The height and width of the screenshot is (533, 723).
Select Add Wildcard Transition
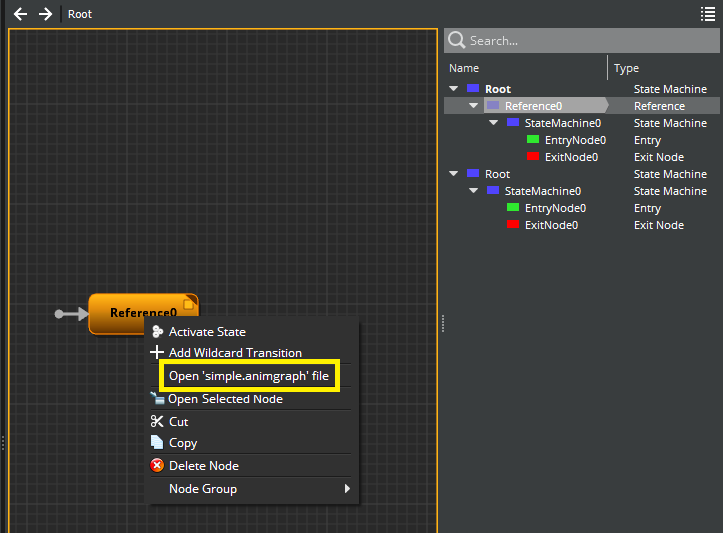(235, 353)
